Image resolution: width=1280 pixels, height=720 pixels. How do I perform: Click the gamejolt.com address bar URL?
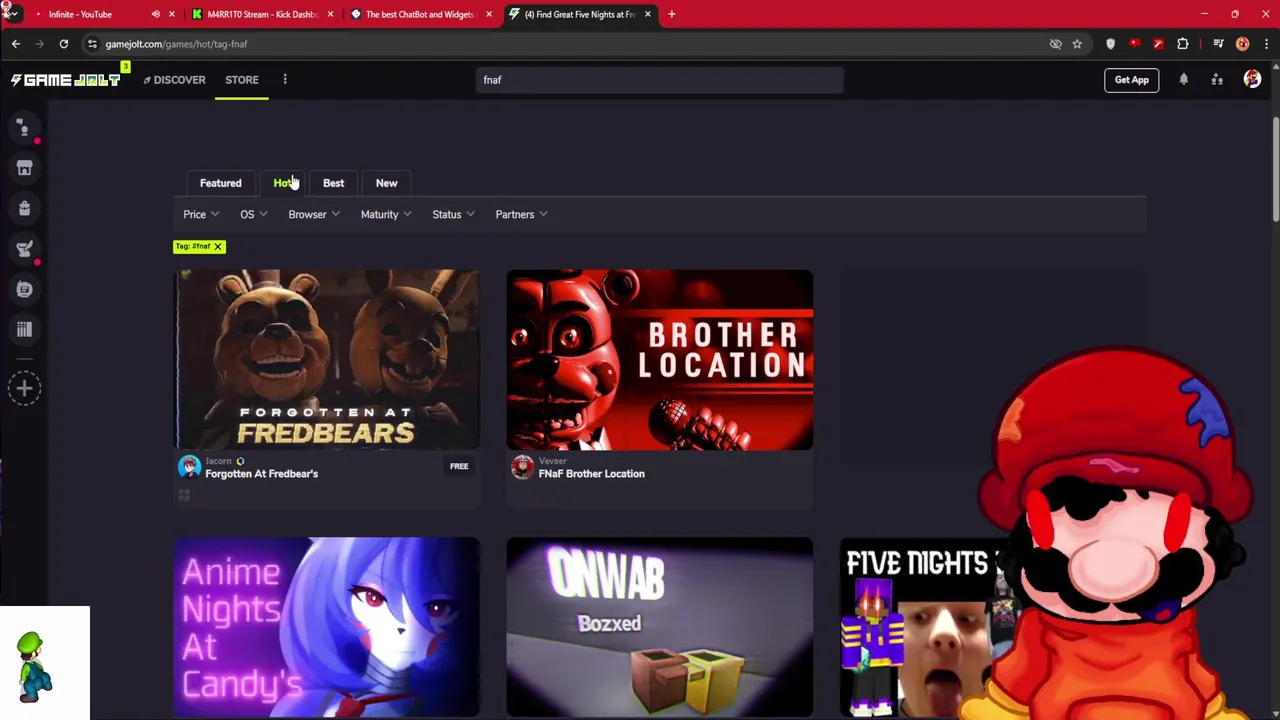[x=176, y=44]
